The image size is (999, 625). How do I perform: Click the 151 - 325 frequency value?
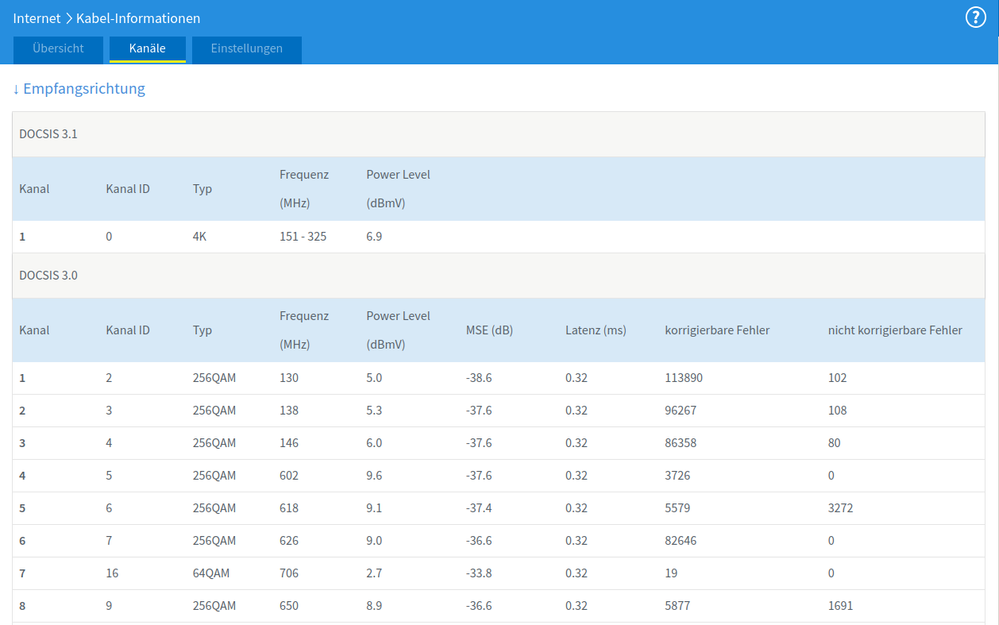pos(303,237)
